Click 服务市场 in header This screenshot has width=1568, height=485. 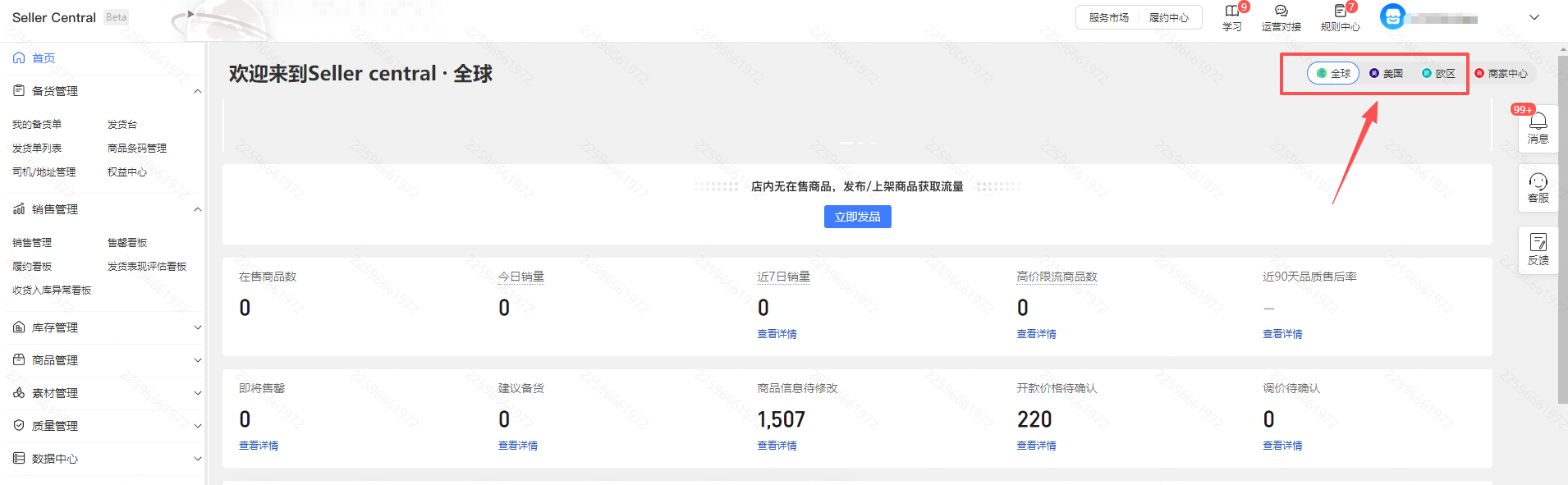click(1109, 17)
